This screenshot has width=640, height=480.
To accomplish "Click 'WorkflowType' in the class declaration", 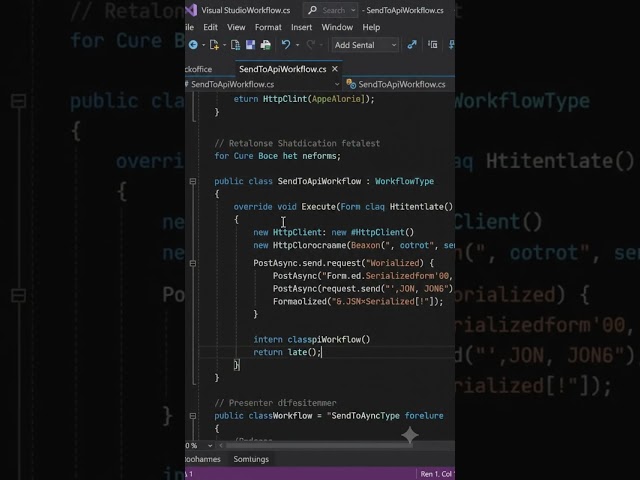I will click(404, 181).
